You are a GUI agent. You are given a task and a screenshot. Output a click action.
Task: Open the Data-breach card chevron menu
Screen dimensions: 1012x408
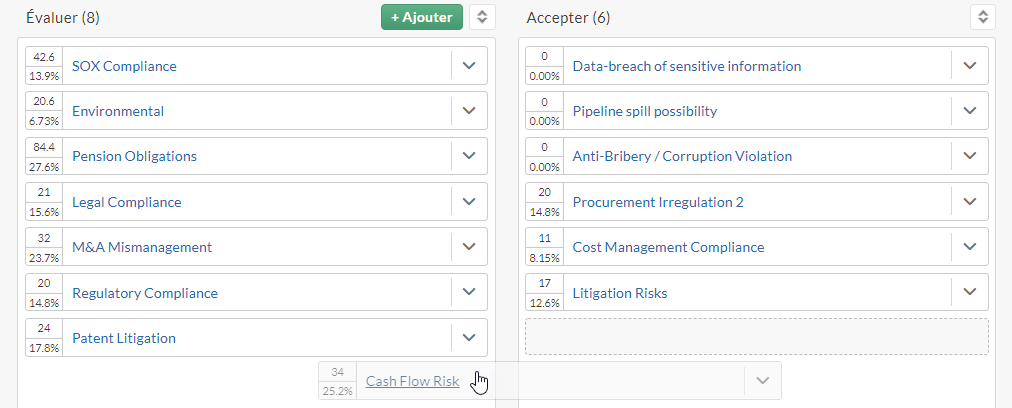(x=969, y=65)
